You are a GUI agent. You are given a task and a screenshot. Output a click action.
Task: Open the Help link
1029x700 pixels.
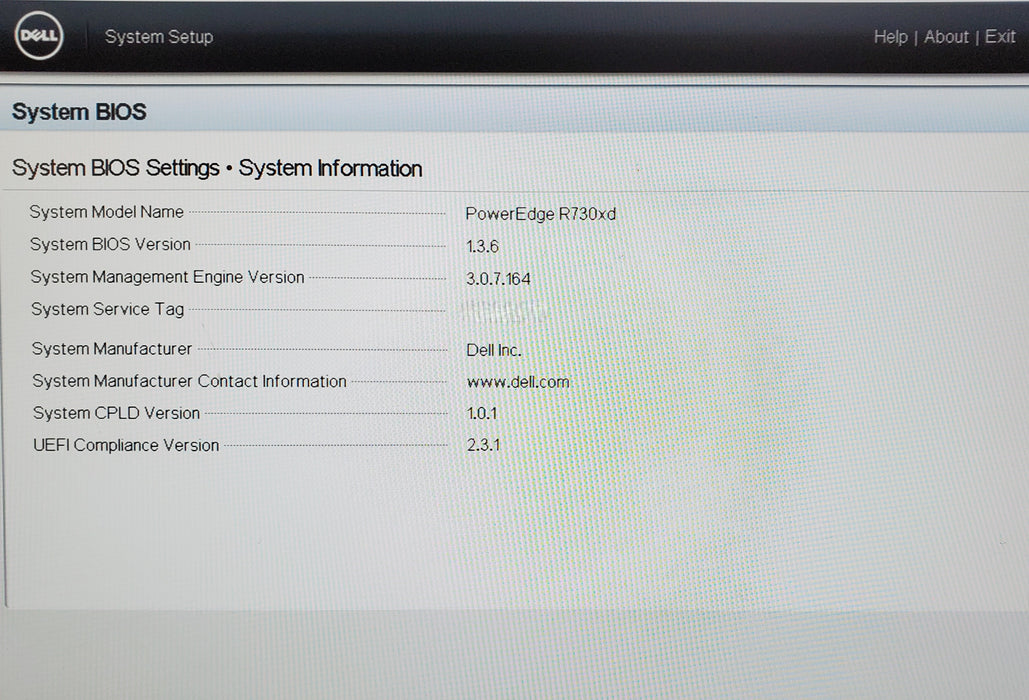pos(891,37)
